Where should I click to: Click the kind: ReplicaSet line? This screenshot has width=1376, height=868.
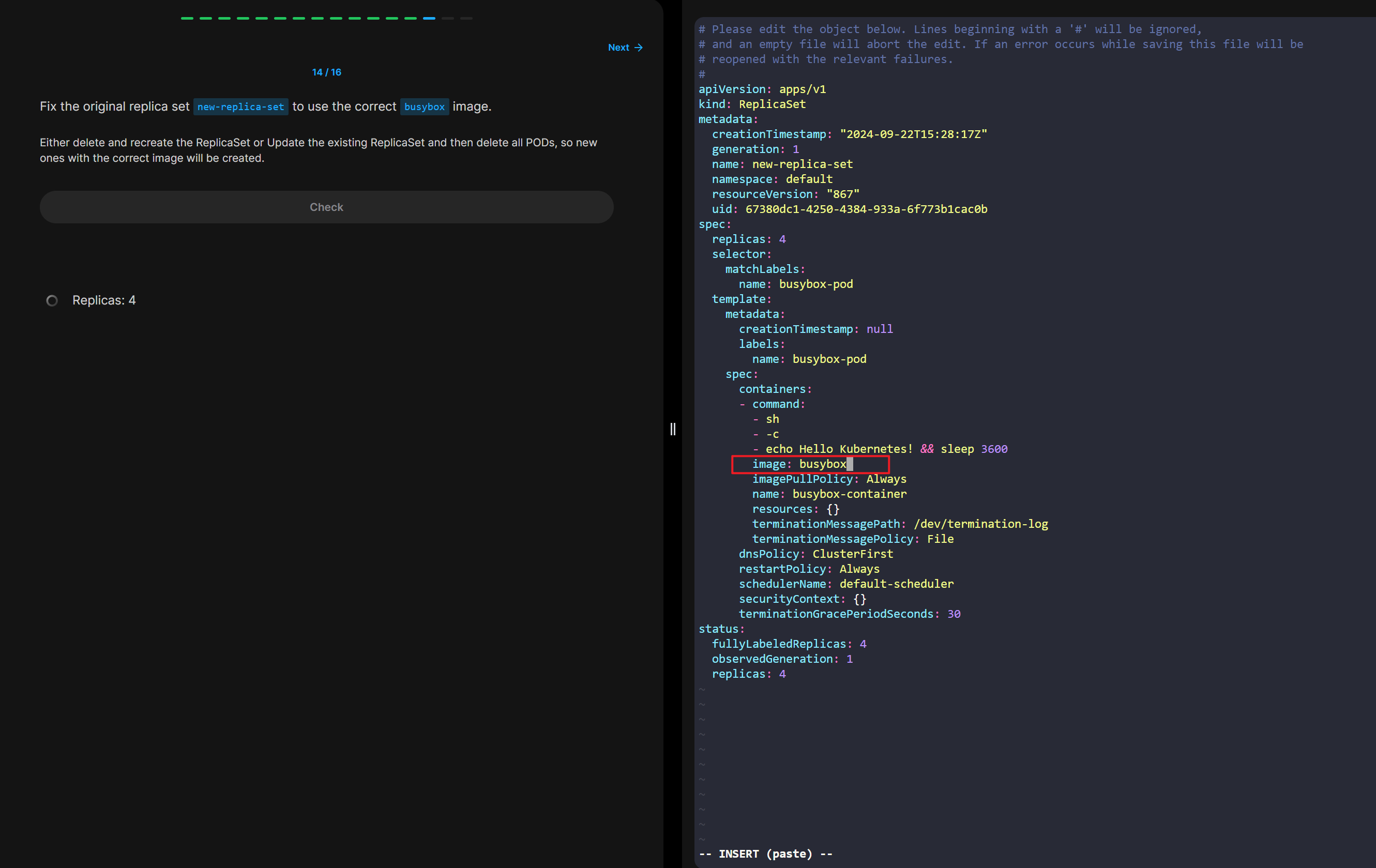[x=751, y=104]
